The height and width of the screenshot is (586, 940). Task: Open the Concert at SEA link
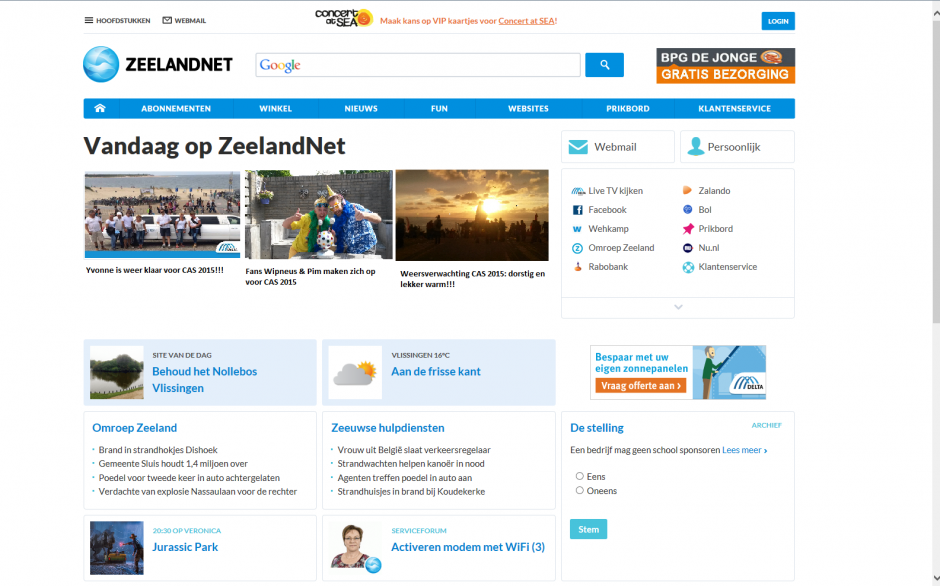(526, 20)
